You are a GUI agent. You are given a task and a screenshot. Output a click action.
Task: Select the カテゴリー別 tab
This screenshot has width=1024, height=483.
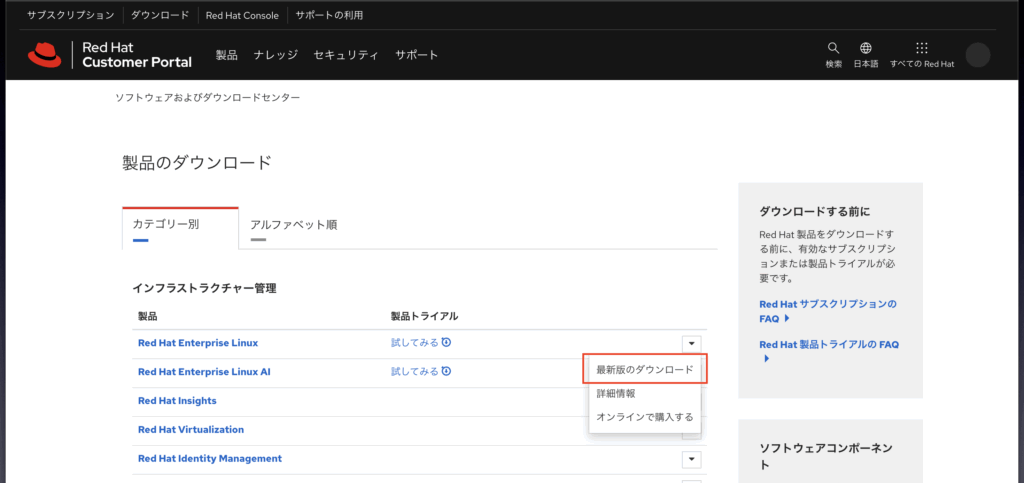point(166,224)
